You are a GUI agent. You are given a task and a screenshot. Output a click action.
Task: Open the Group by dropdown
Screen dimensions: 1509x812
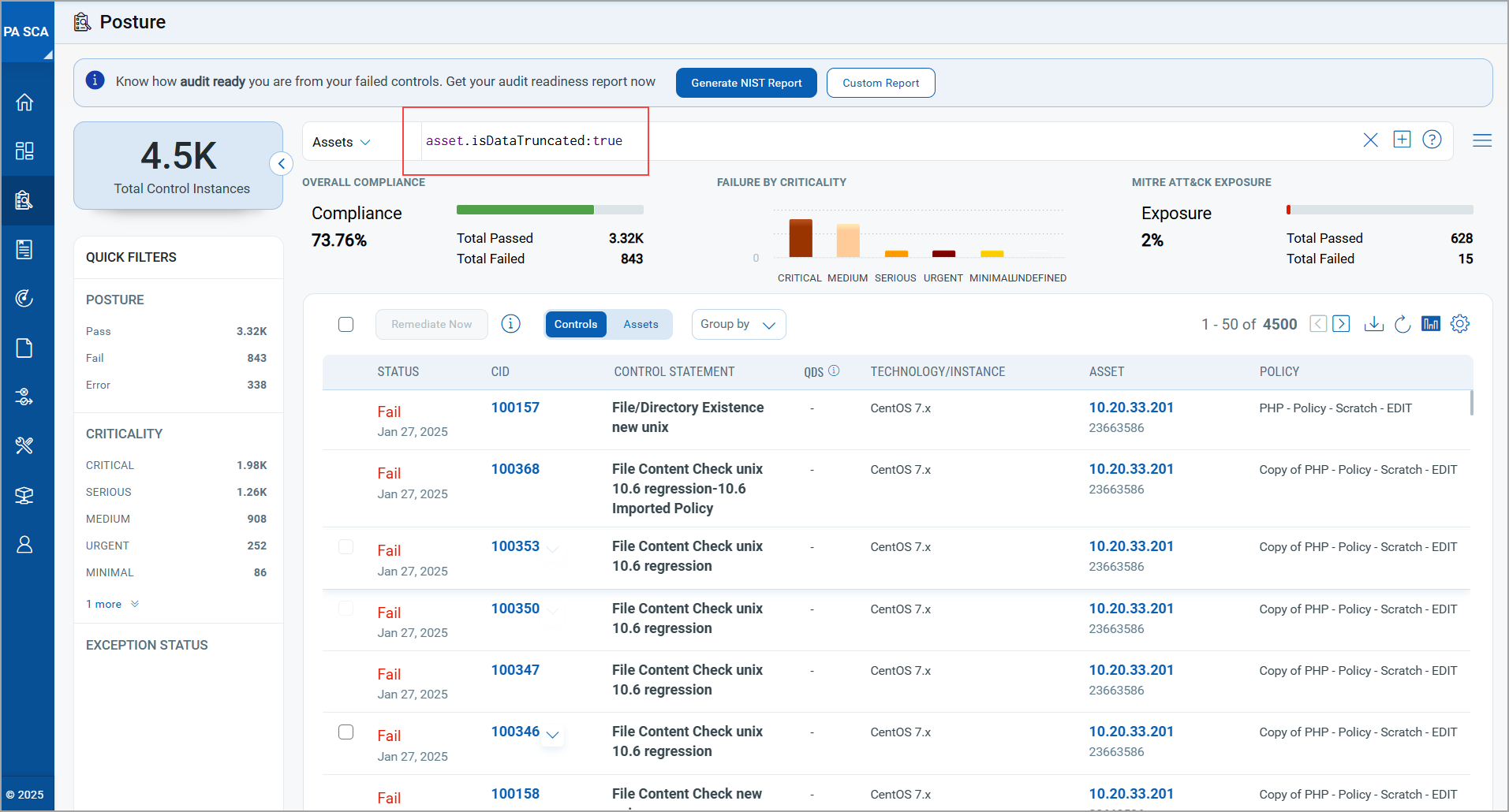coord(738,324)
